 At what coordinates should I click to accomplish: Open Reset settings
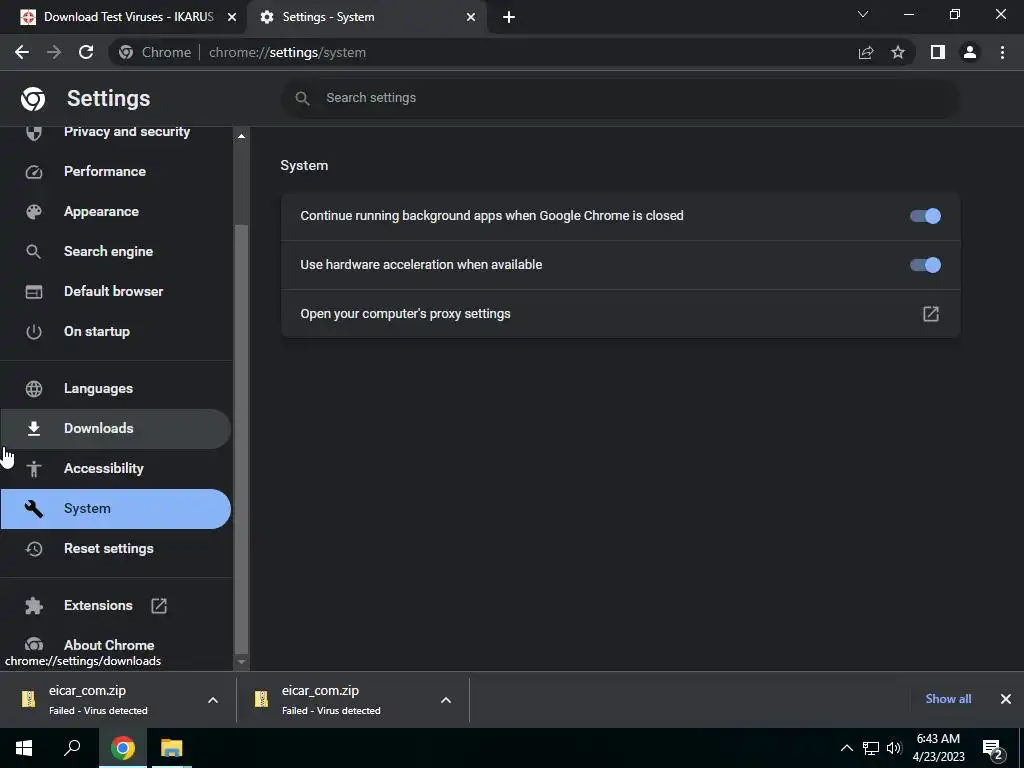(116, 549)
